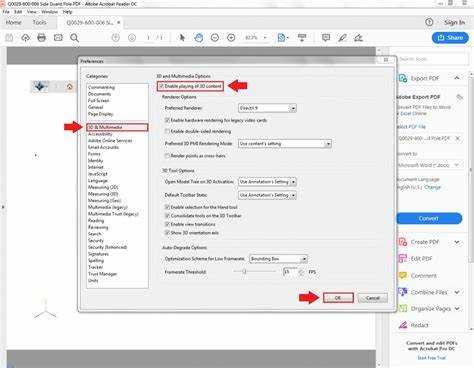
Task: Switch to the Tools tab
Action: pos(39,23)
